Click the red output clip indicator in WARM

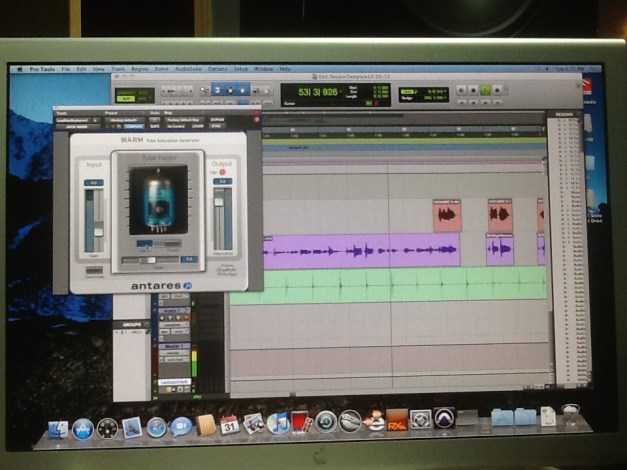pyautogui.click(x=222, y=172)
